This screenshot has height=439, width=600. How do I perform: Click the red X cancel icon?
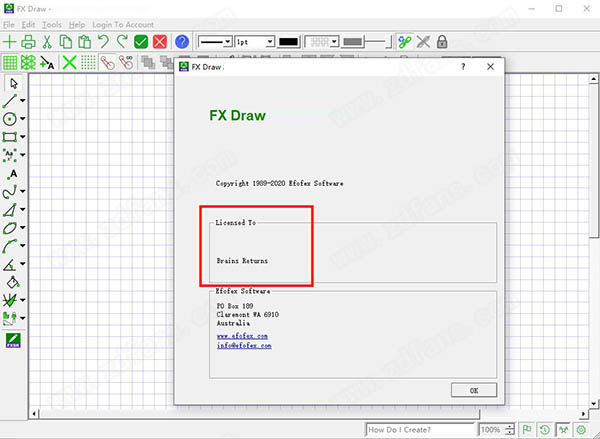(160, 42)
